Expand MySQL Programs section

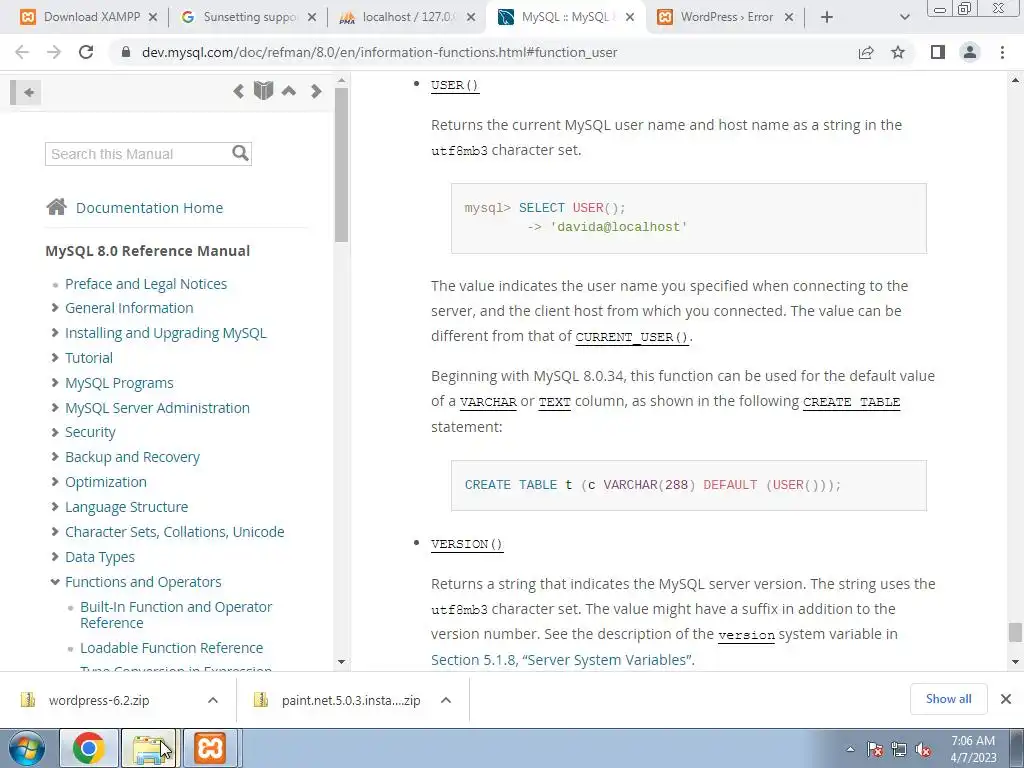55,382
